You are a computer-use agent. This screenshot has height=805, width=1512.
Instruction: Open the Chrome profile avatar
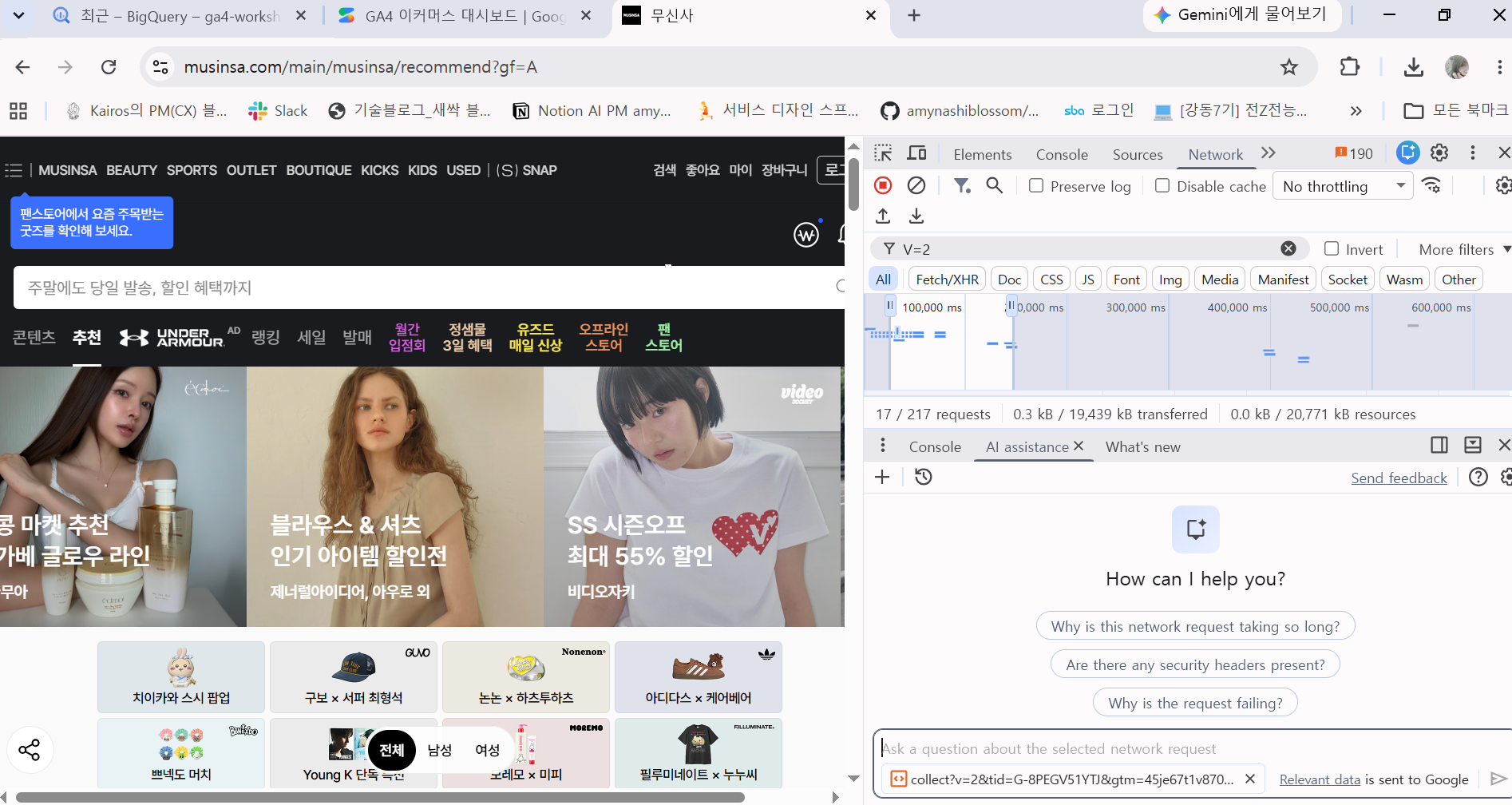click(x=1457, y=67)
